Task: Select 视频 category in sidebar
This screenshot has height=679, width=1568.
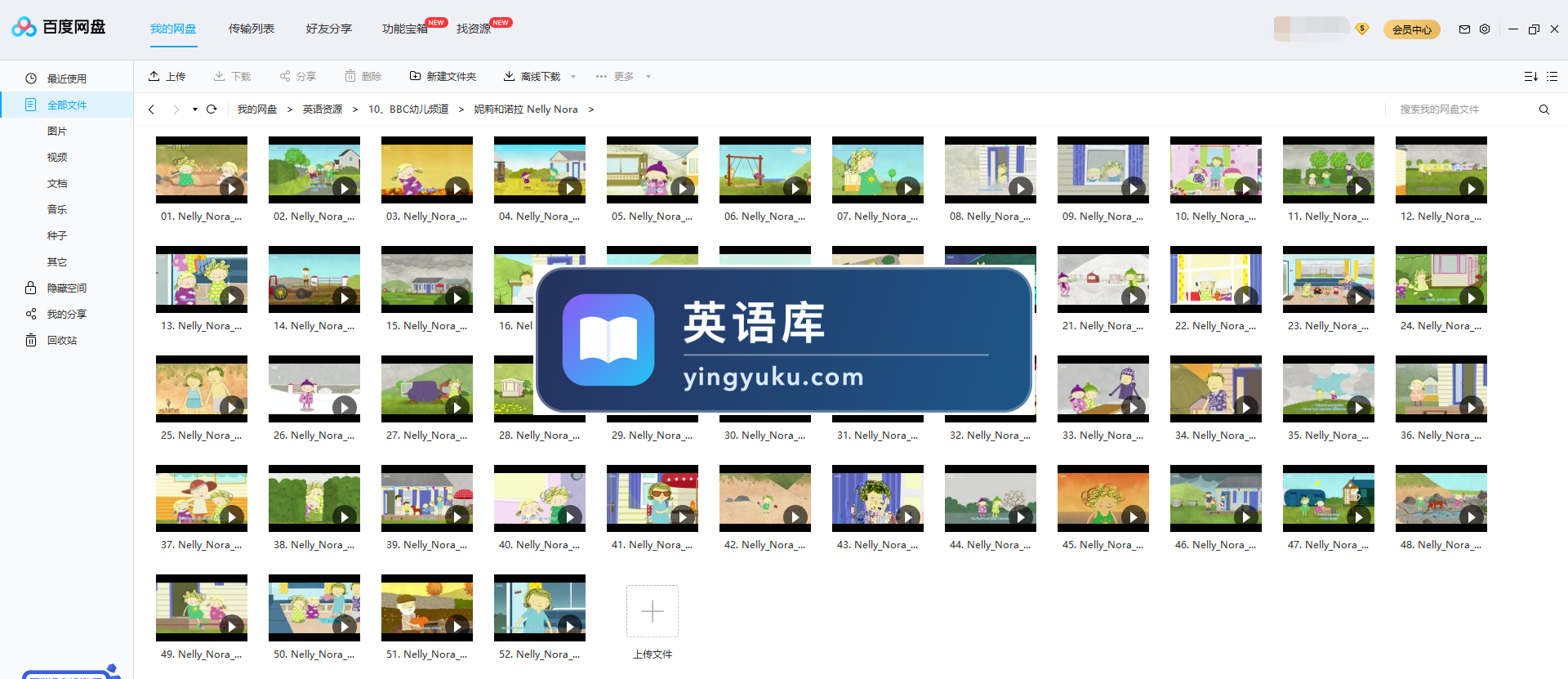Action: coord(57,157)
